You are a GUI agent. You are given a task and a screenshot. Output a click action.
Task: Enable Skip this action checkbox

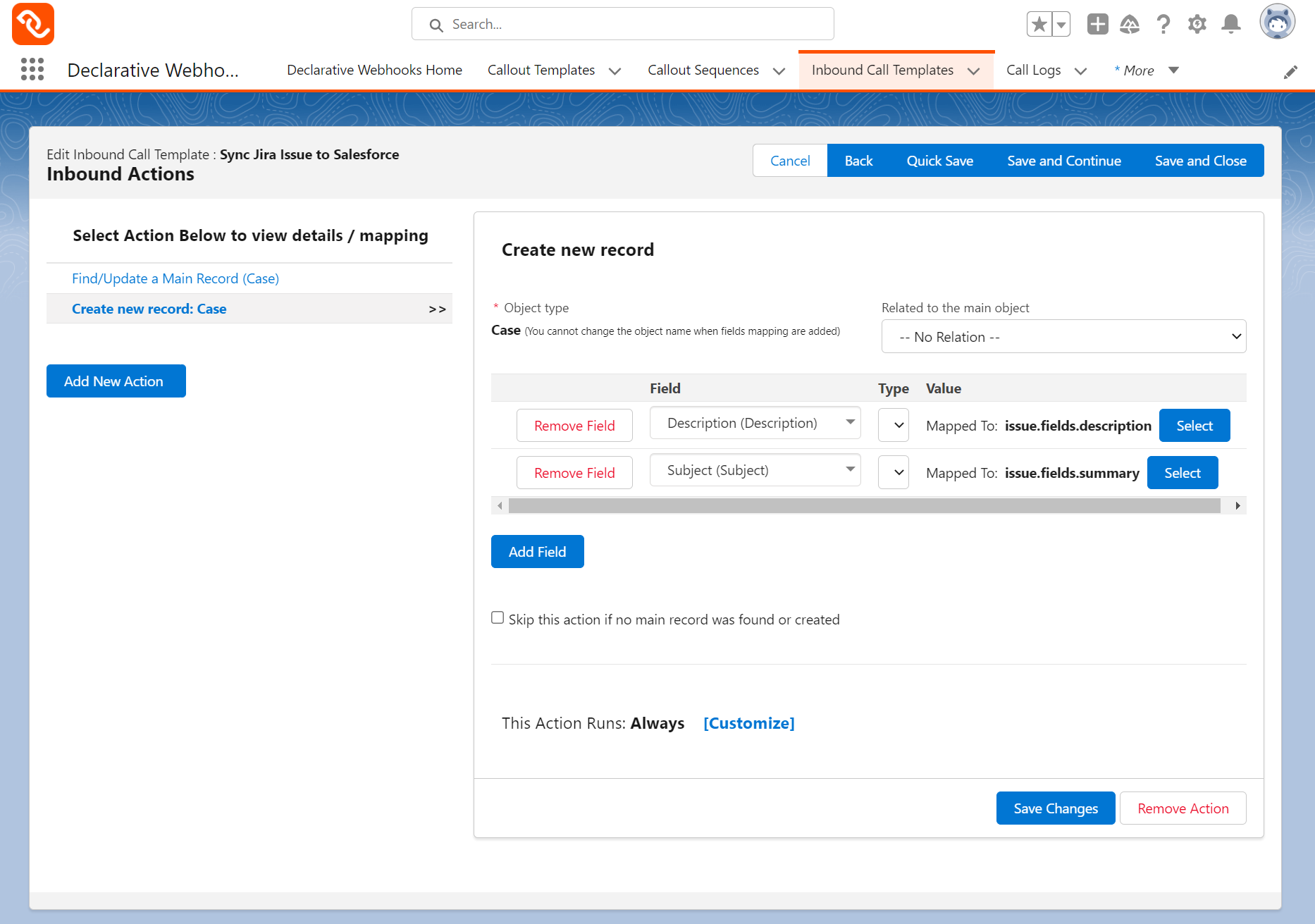click(498, 618)
